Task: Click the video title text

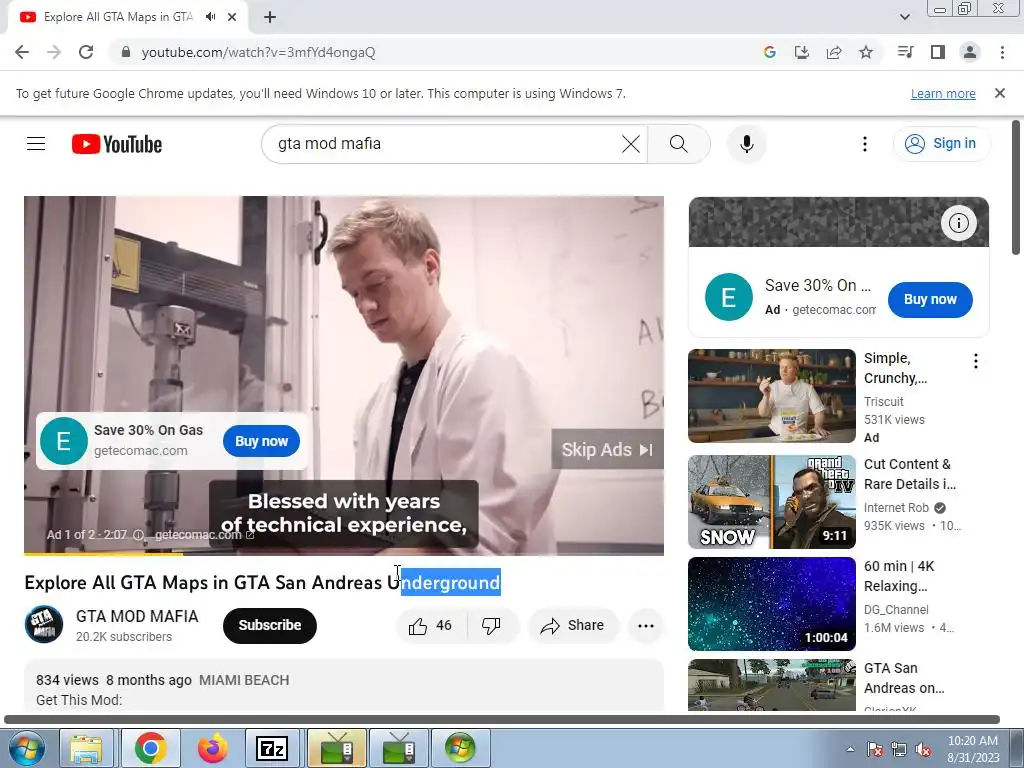Action: (x=263, y=583)
